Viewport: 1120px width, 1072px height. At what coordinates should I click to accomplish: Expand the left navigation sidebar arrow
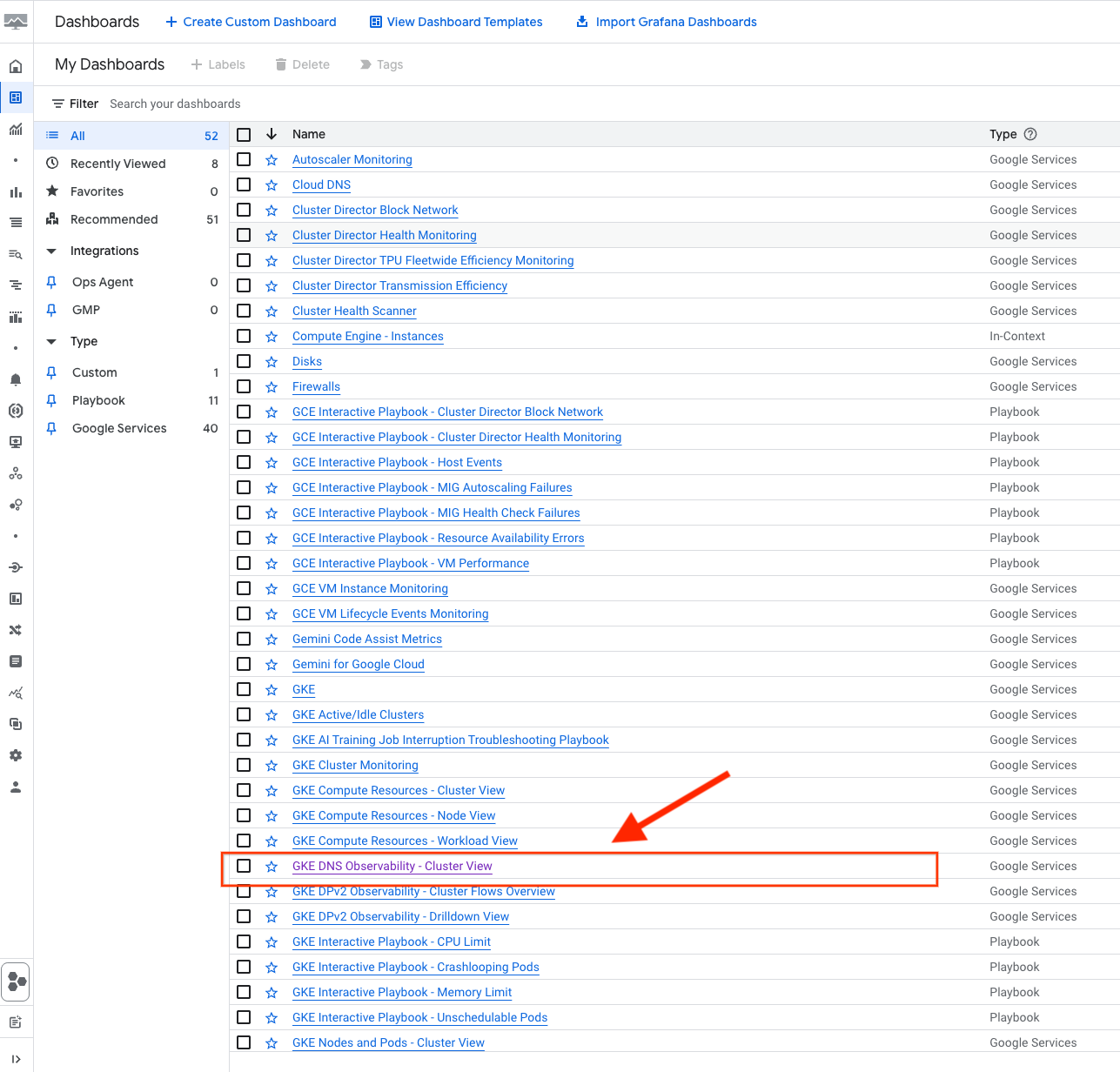click(16, 1059)
